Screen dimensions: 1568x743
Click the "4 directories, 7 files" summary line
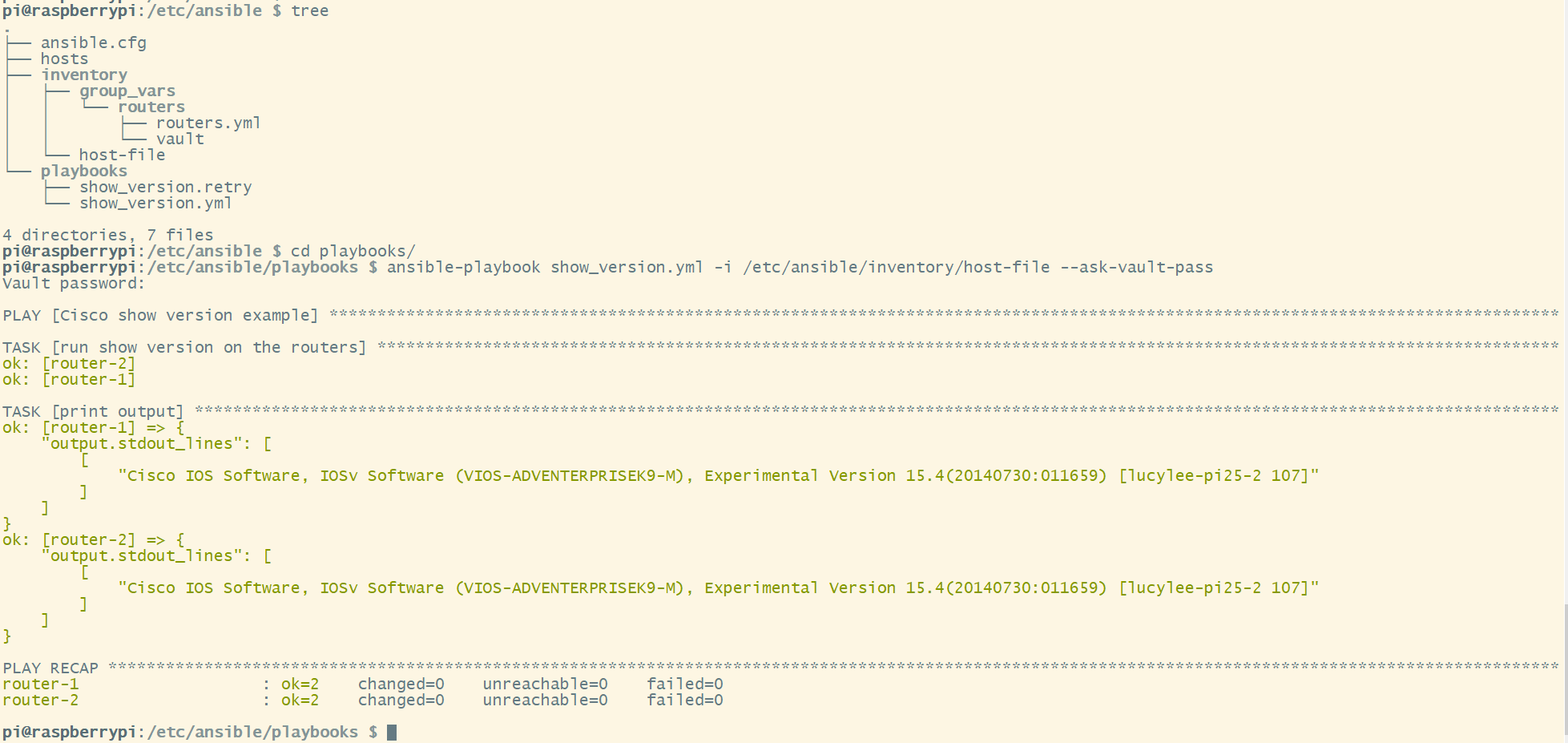107,236
